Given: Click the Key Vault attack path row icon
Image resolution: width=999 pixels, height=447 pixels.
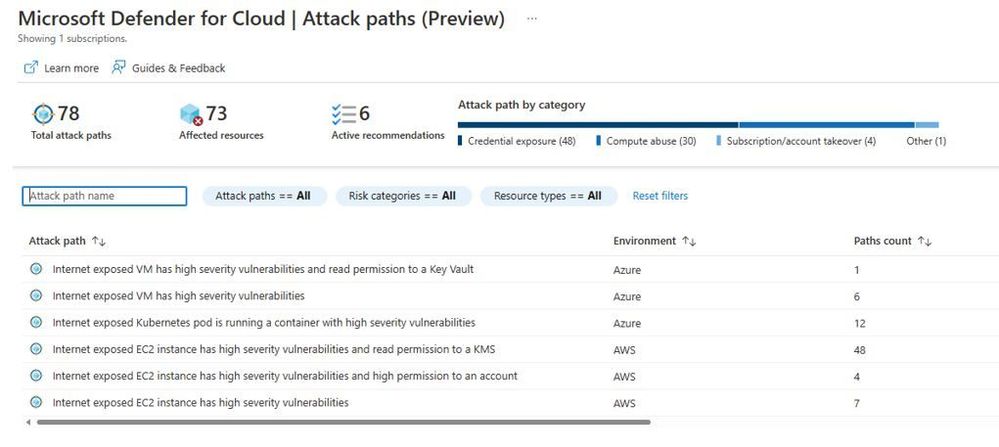Looking at the screenshot, I should tap(36, 269).
